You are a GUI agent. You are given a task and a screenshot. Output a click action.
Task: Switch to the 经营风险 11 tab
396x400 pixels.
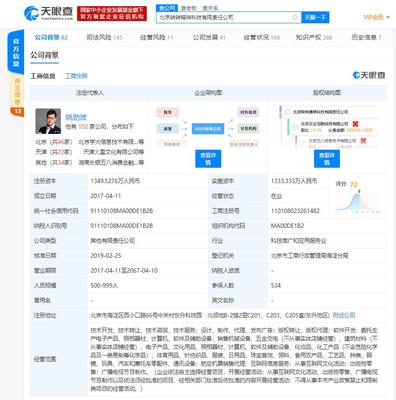tap(157, 37)
